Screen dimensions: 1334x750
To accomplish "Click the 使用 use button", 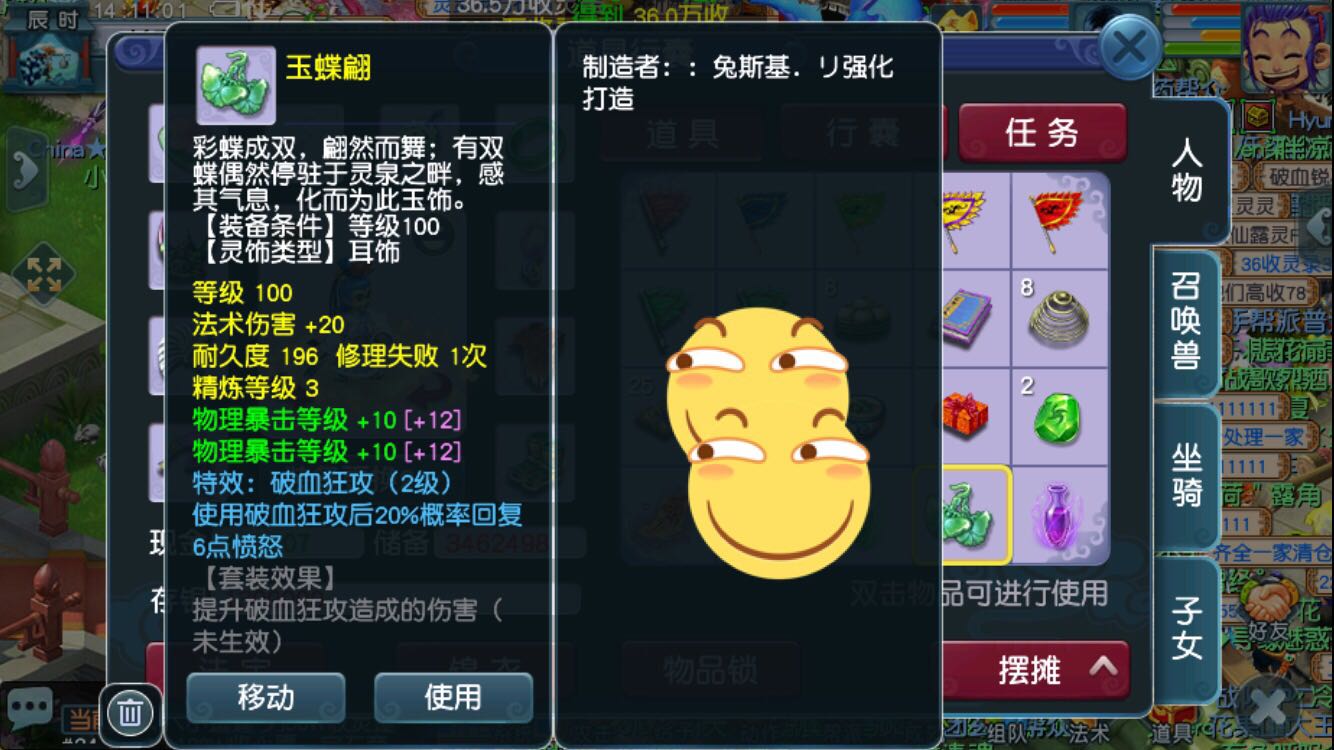I will [453, 697].
